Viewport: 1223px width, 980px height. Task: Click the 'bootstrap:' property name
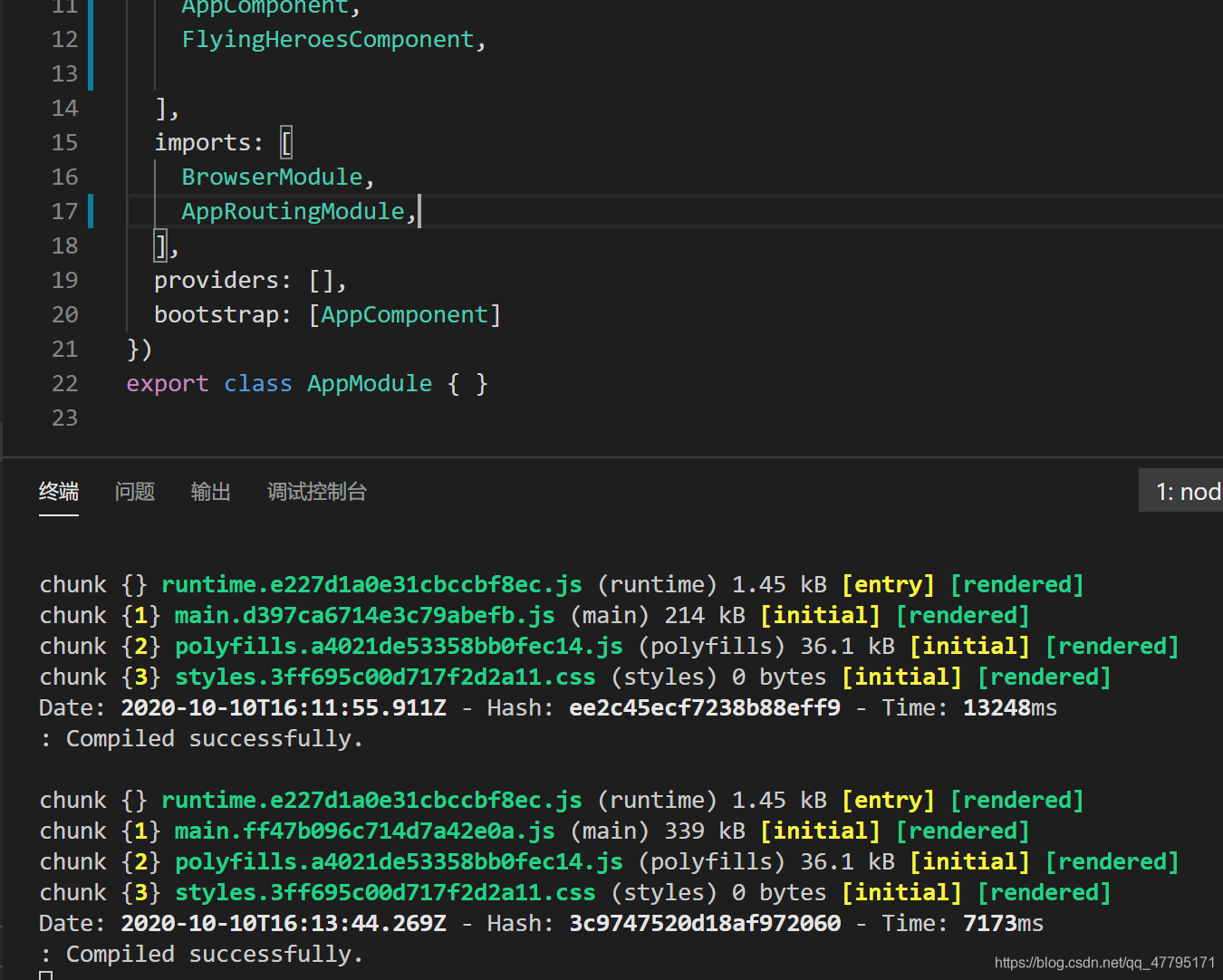(x=223, y=314)
